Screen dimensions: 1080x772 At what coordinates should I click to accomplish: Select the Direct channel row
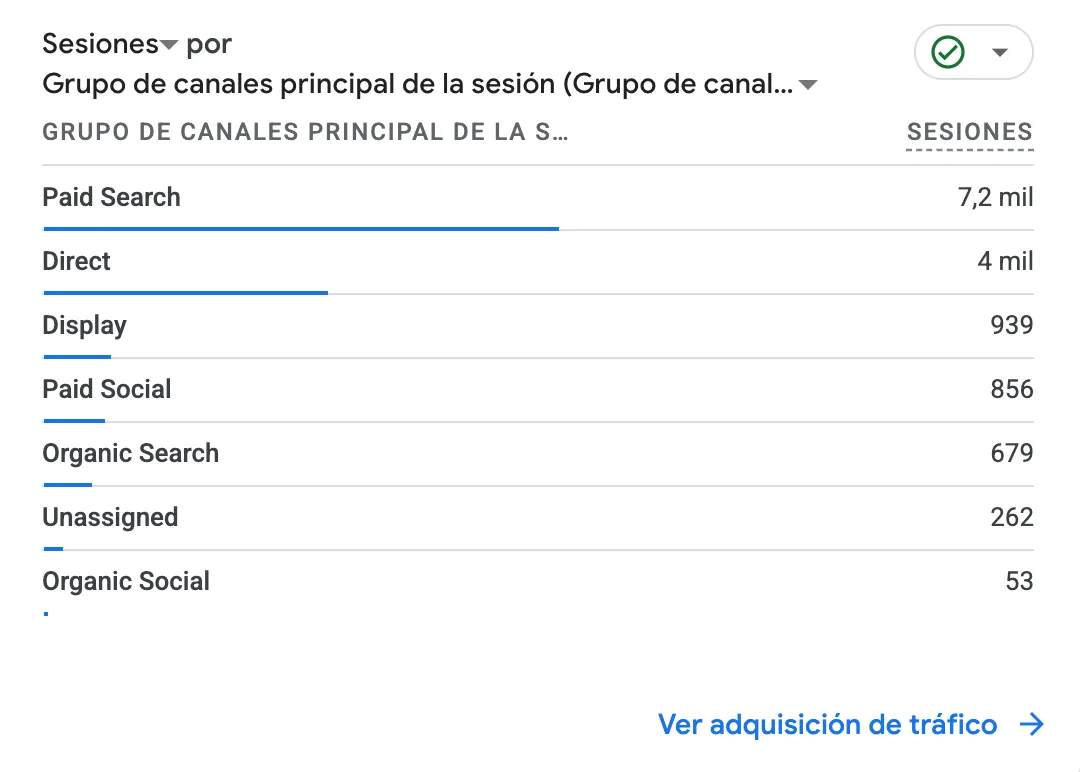tap(538, 262)
